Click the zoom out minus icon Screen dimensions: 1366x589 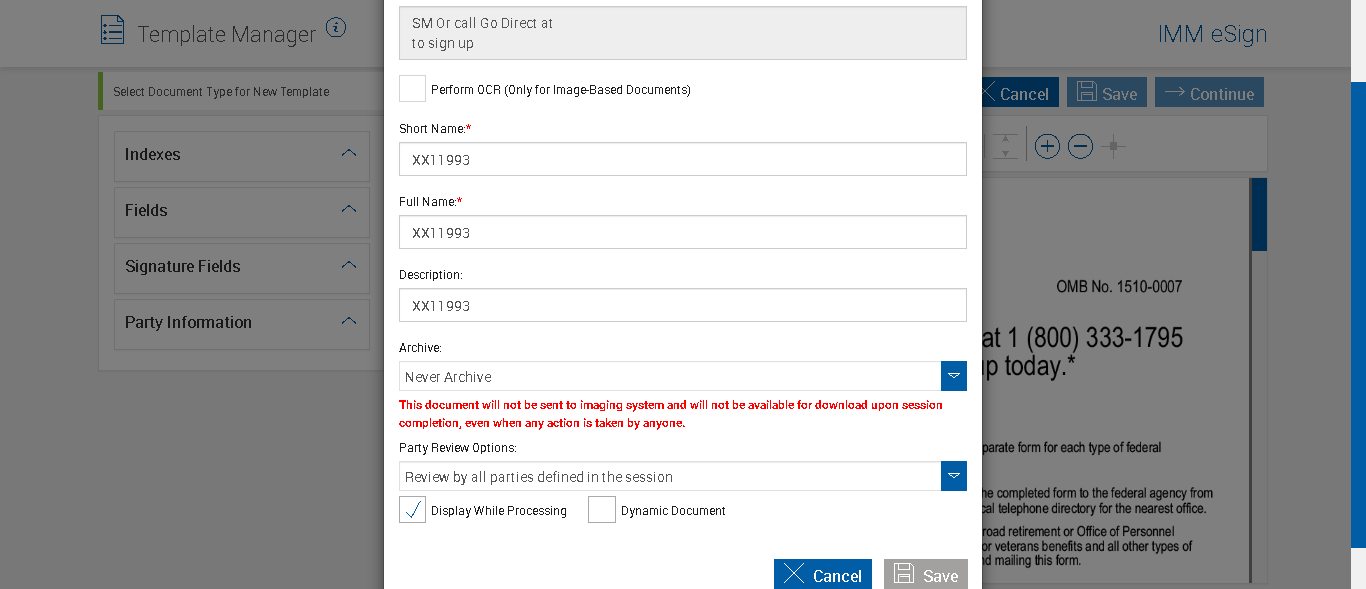[x=1080, y=147]
